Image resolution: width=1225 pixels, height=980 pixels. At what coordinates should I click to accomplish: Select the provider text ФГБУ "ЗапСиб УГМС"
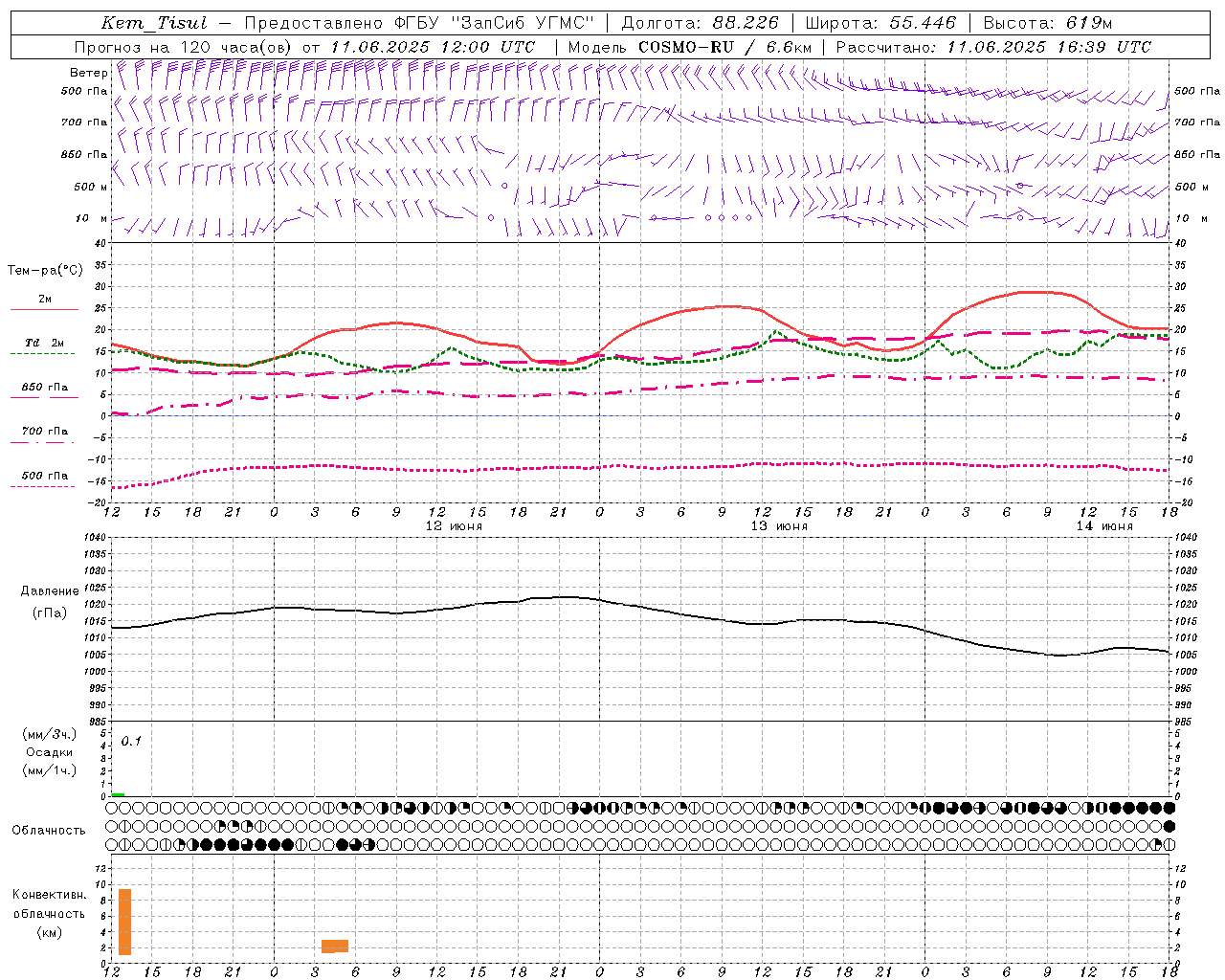pos(494,23)
